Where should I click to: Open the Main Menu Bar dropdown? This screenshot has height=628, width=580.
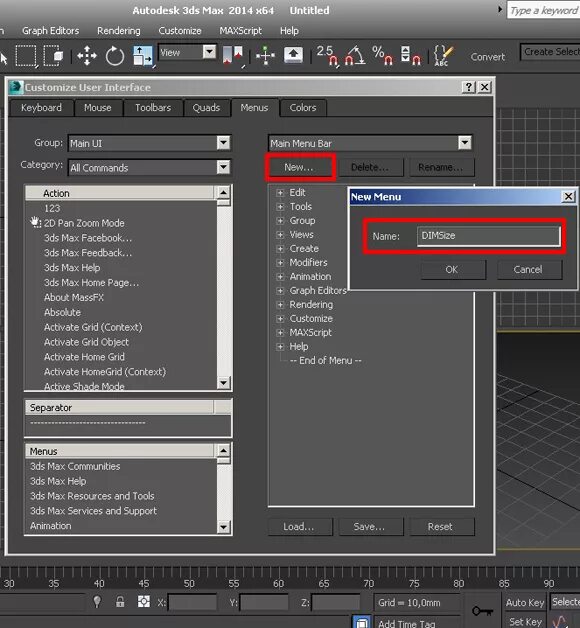coord(465,143)
